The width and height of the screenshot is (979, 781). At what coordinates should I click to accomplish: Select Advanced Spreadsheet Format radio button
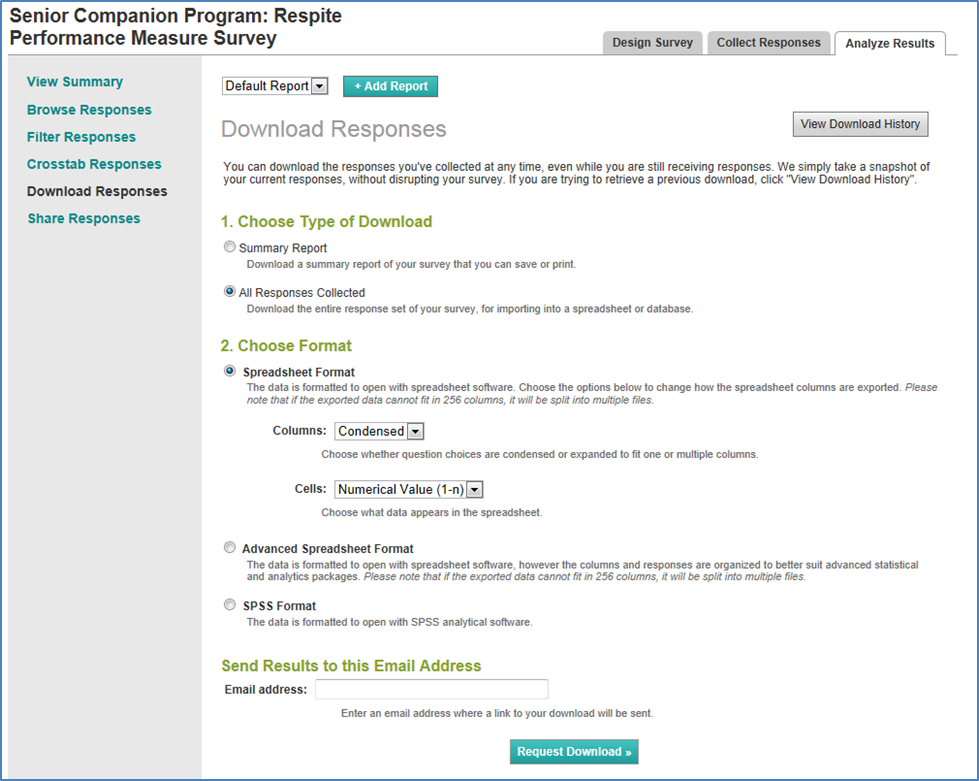[230, 548]
